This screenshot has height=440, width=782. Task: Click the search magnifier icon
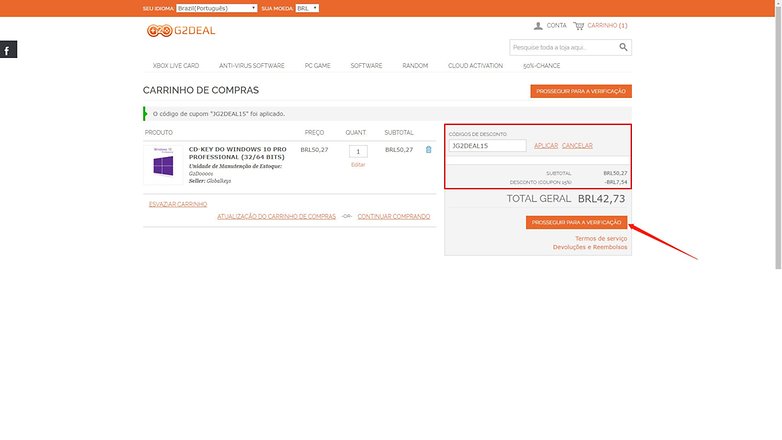click(623, 47)
